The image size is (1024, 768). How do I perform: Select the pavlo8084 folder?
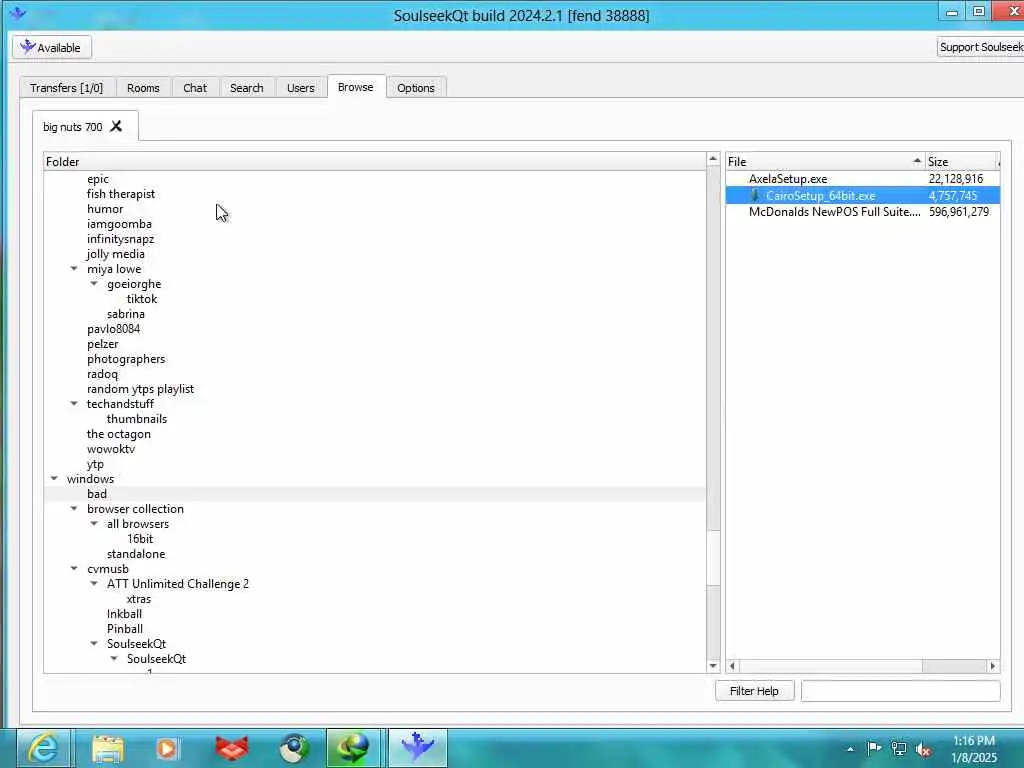pos(114,329)
